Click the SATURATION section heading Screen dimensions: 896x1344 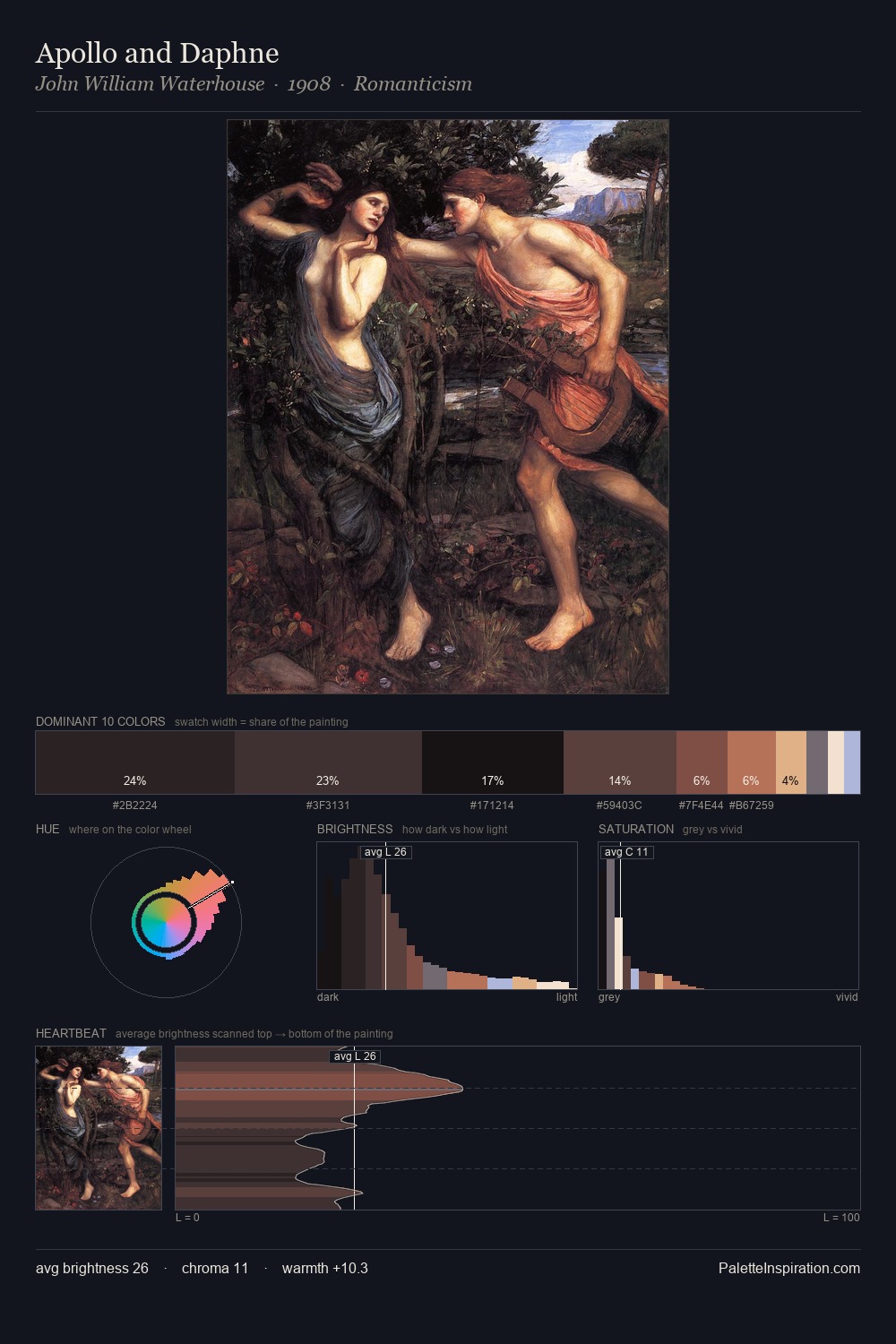(x=636, y=829)
